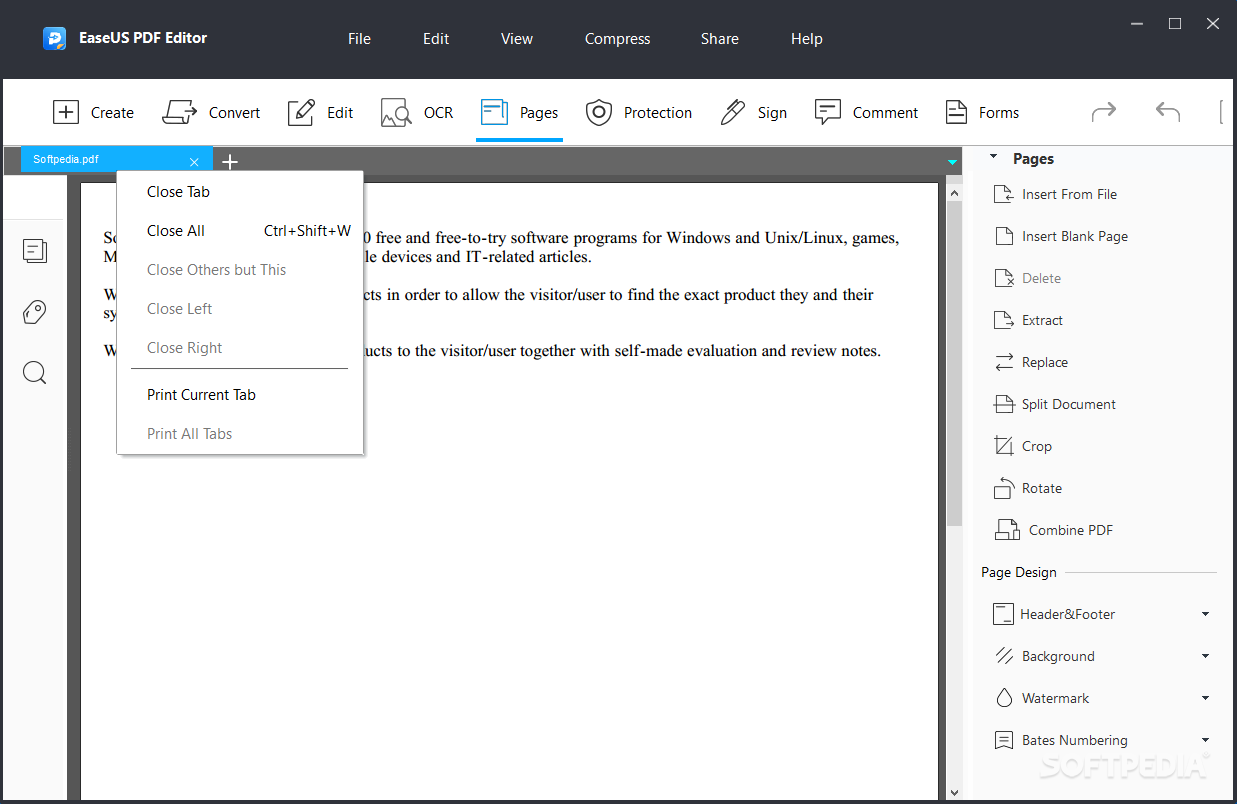Click the redo arrow icon
1237x804 pixels.
(1103, 112)
